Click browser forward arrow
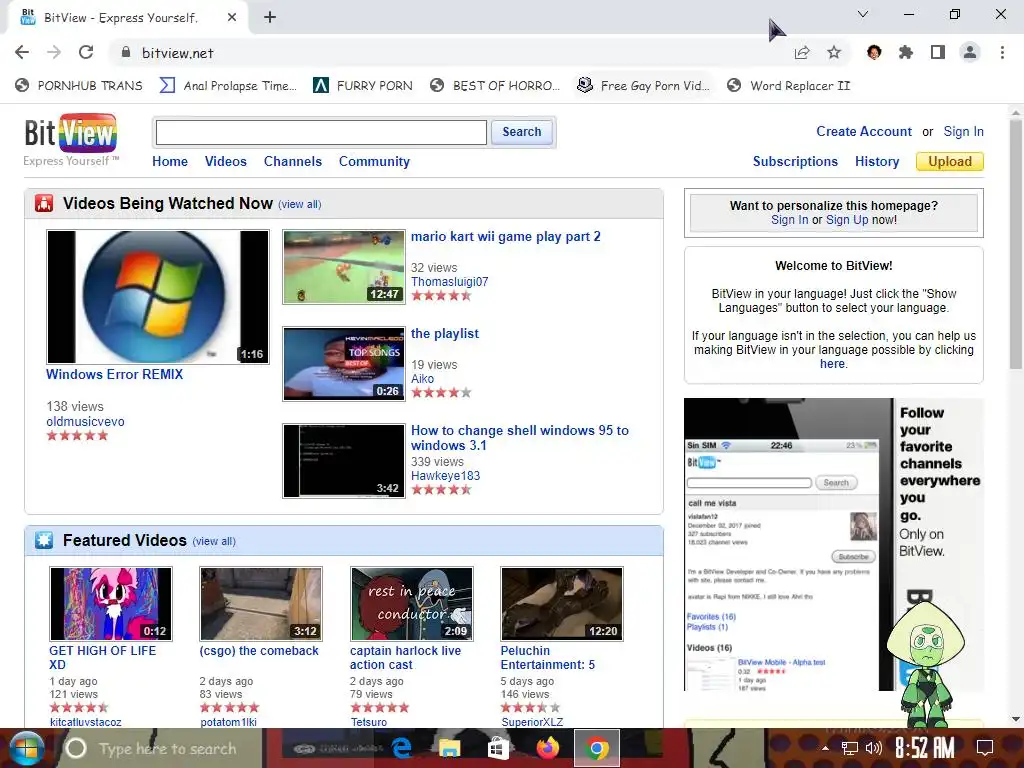Image resolution: width=1024 pixels, height=768 pixels. 54,52
